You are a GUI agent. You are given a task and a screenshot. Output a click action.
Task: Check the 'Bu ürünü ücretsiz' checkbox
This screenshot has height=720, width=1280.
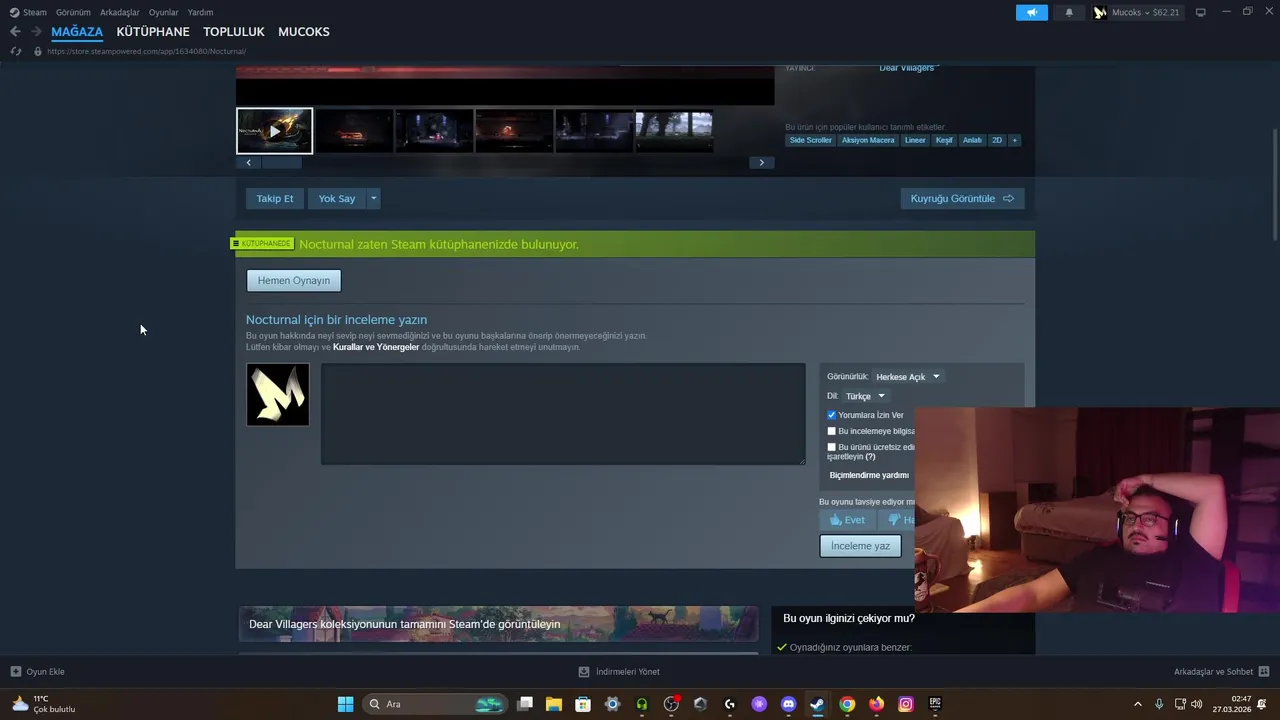click(x=831, y=447)
